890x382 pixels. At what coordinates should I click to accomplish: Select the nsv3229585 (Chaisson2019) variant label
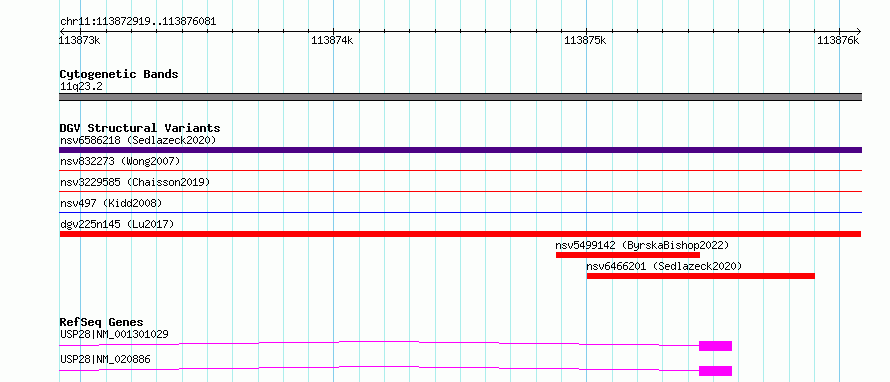click(135, 183)
